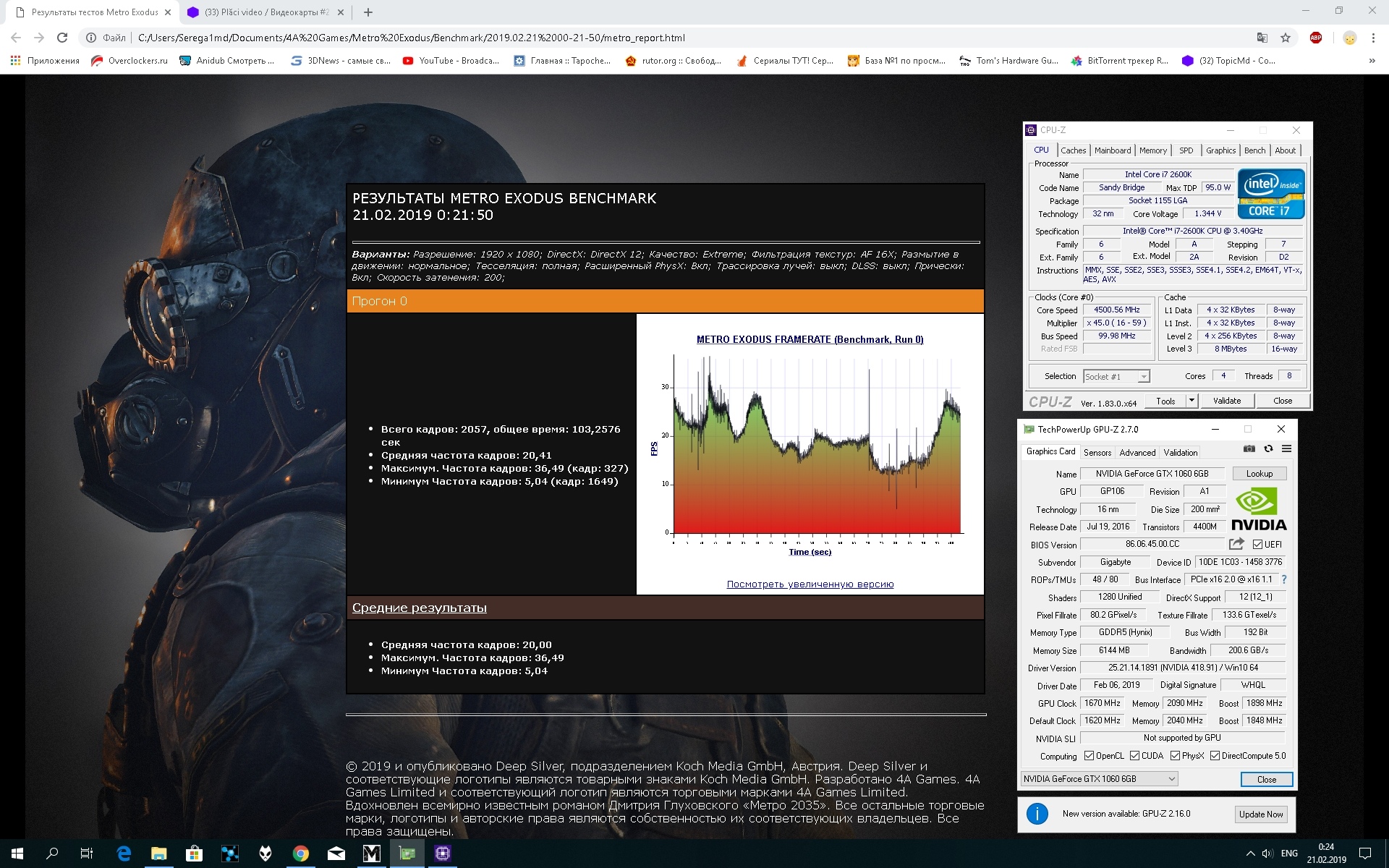Open Mail app from taskbar
This screenshot has width=1389, height=868.
(x=336, y=854)
